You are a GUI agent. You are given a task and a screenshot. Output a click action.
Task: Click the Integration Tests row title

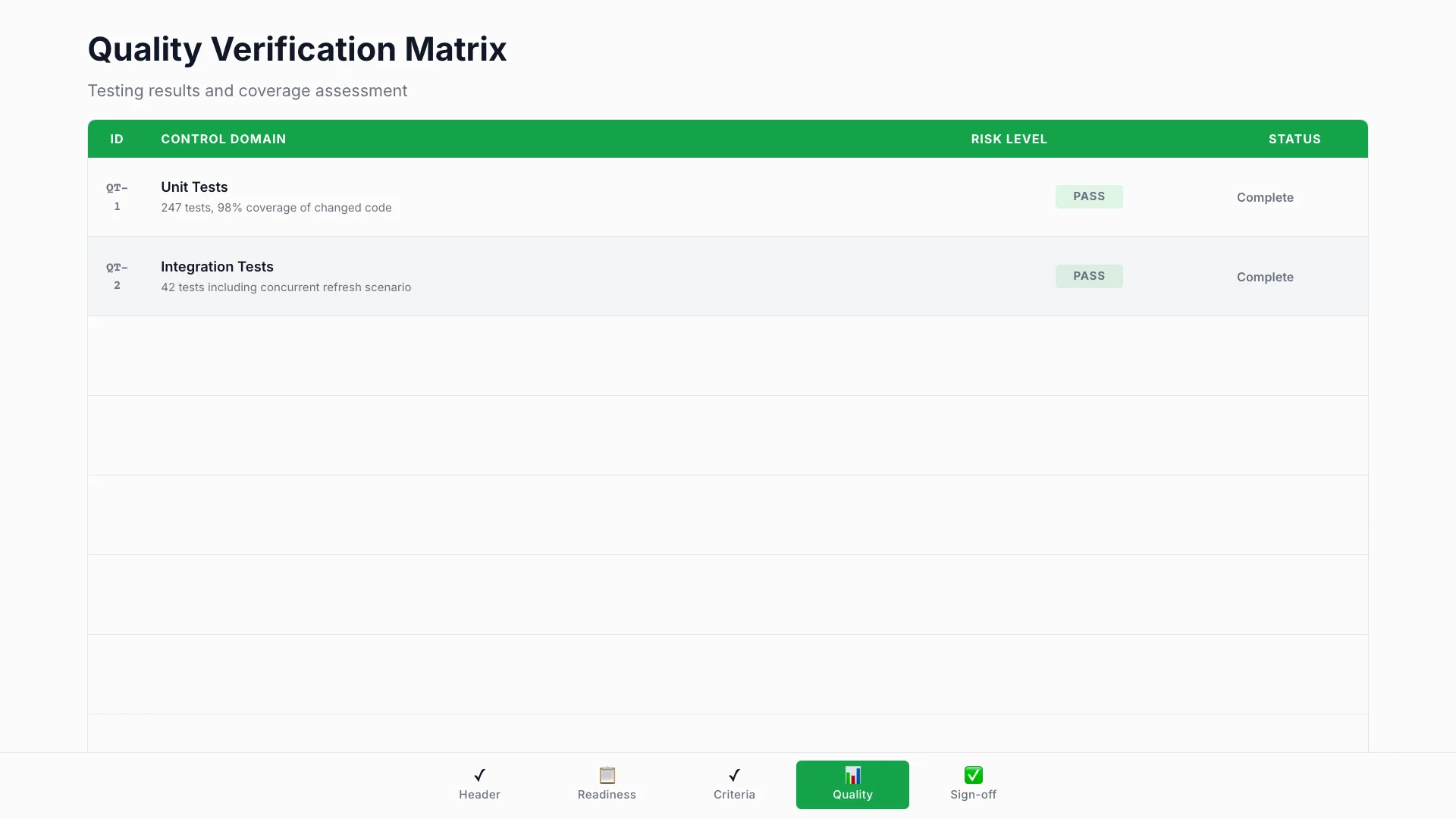217,267
